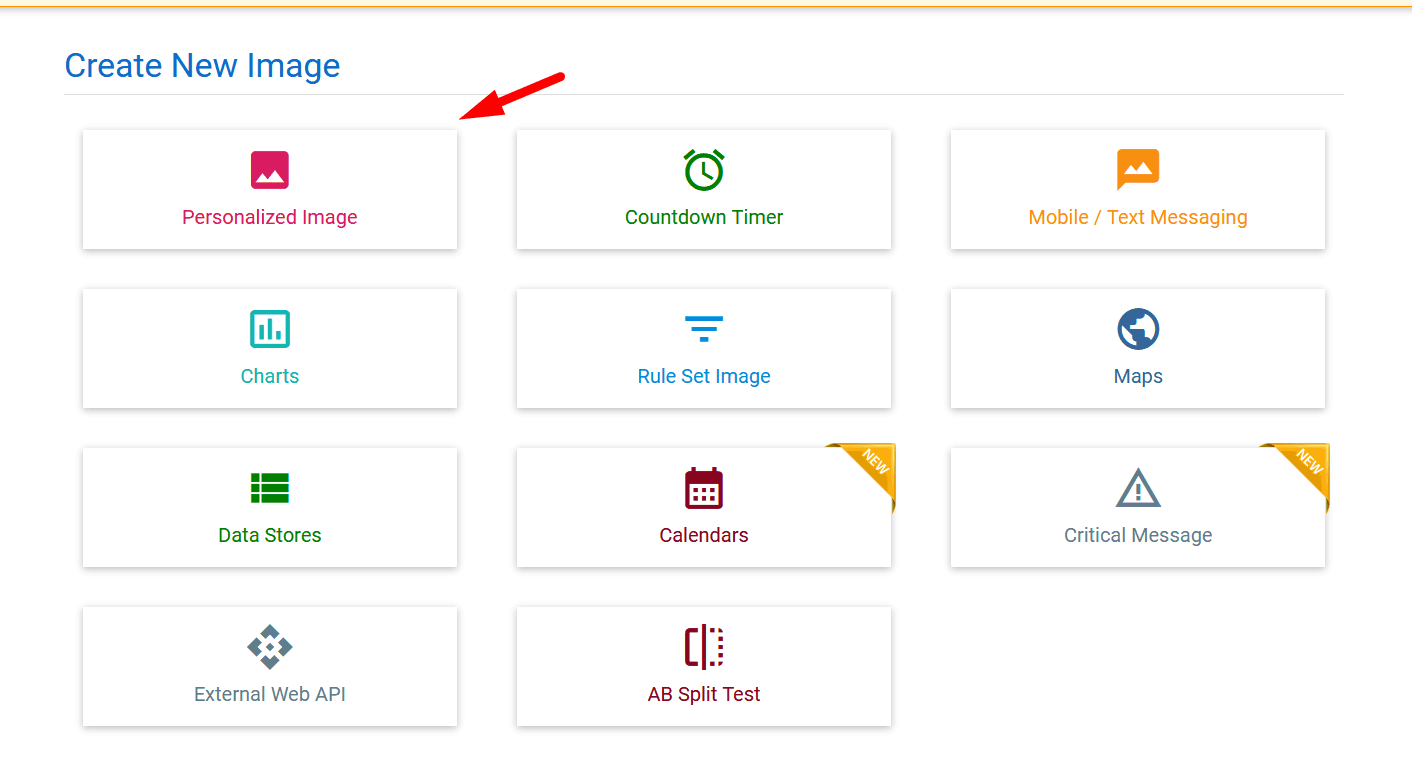Click the NEW ribbon on Critical Message card
Viewport: 1412px width, 768px height.
tap(1306, 465)
